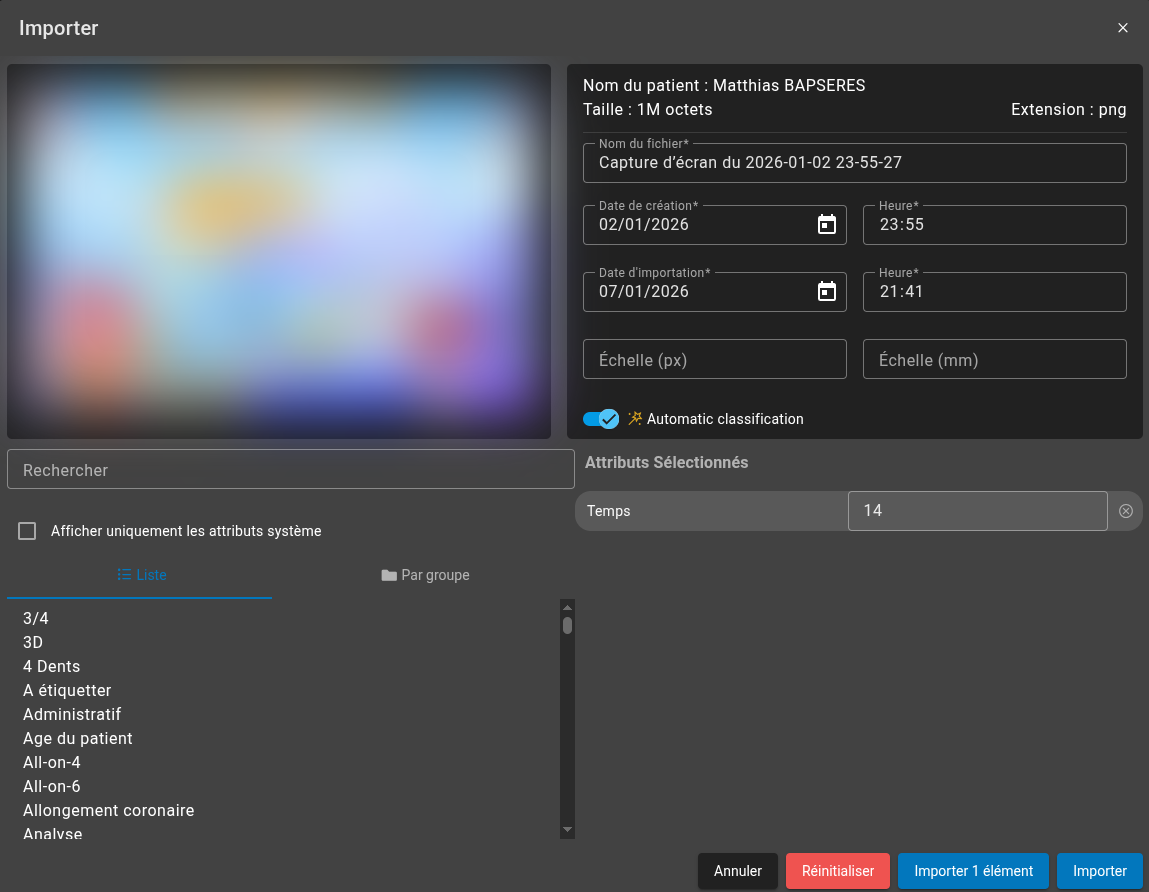Screen dimensions: 1149x892
Task: Click the Afficher uniquement les attributs système label
Action: pyautogui.click(x=186, y=531)
